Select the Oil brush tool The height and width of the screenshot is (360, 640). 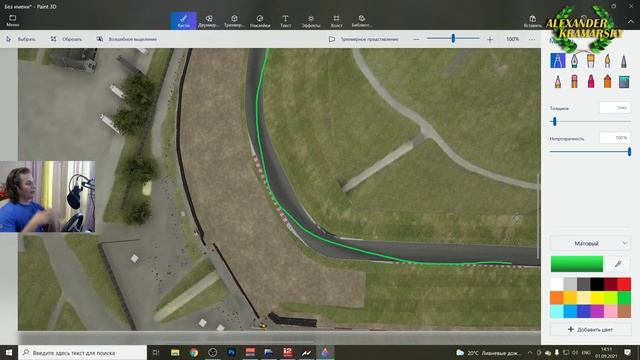click(x=591, y=61)
